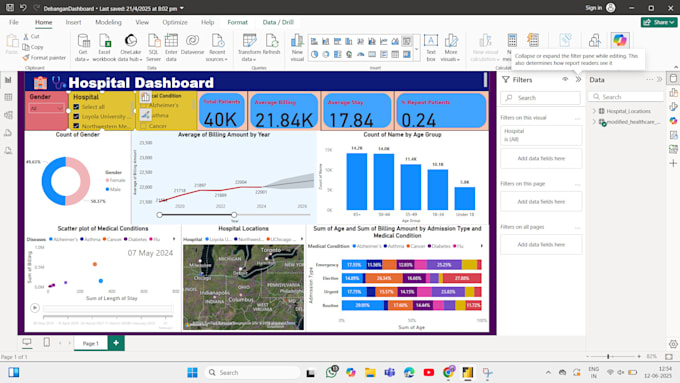Screen dimensions: 680x383
Task: Click the Data pane search field
Action: point(626,97)
